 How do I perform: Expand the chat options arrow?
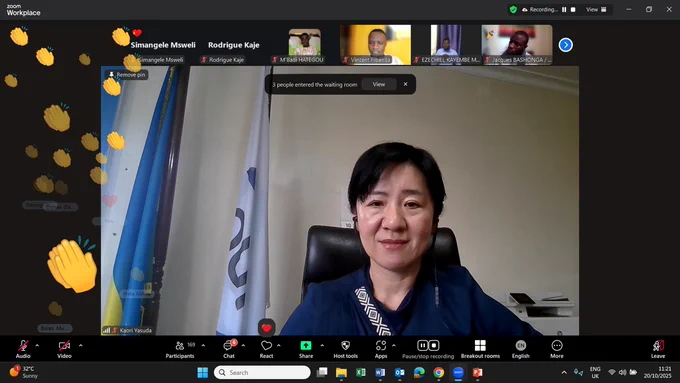pos(243,346)
